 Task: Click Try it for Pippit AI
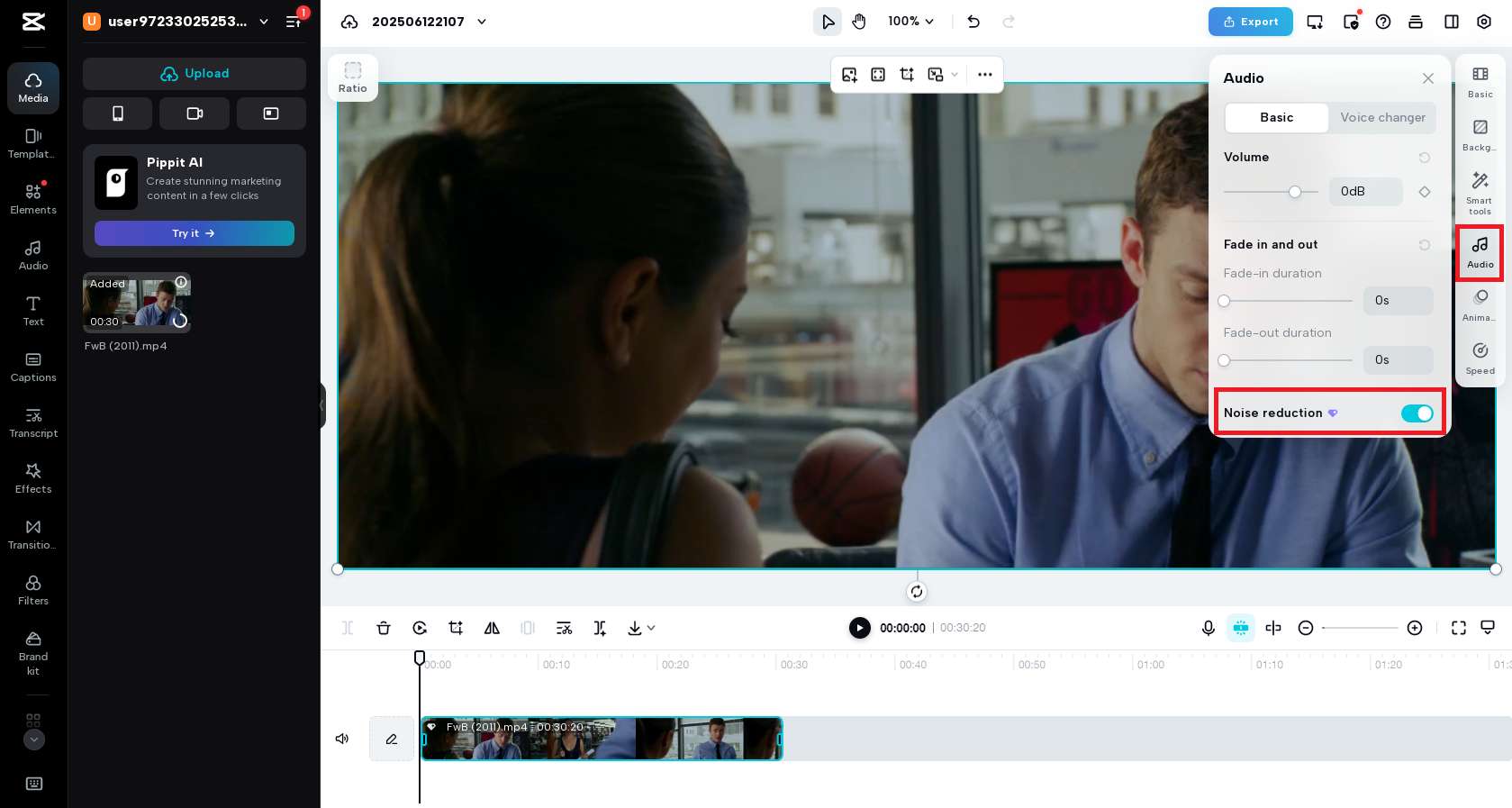coord(195,233)
